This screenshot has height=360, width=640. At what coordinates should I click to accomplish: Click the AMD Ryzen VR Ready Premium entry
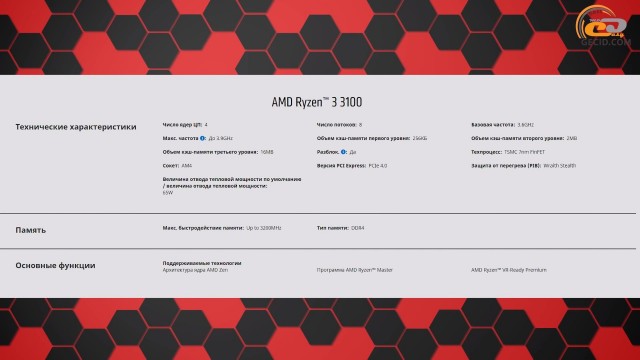(x=509, y=270)
